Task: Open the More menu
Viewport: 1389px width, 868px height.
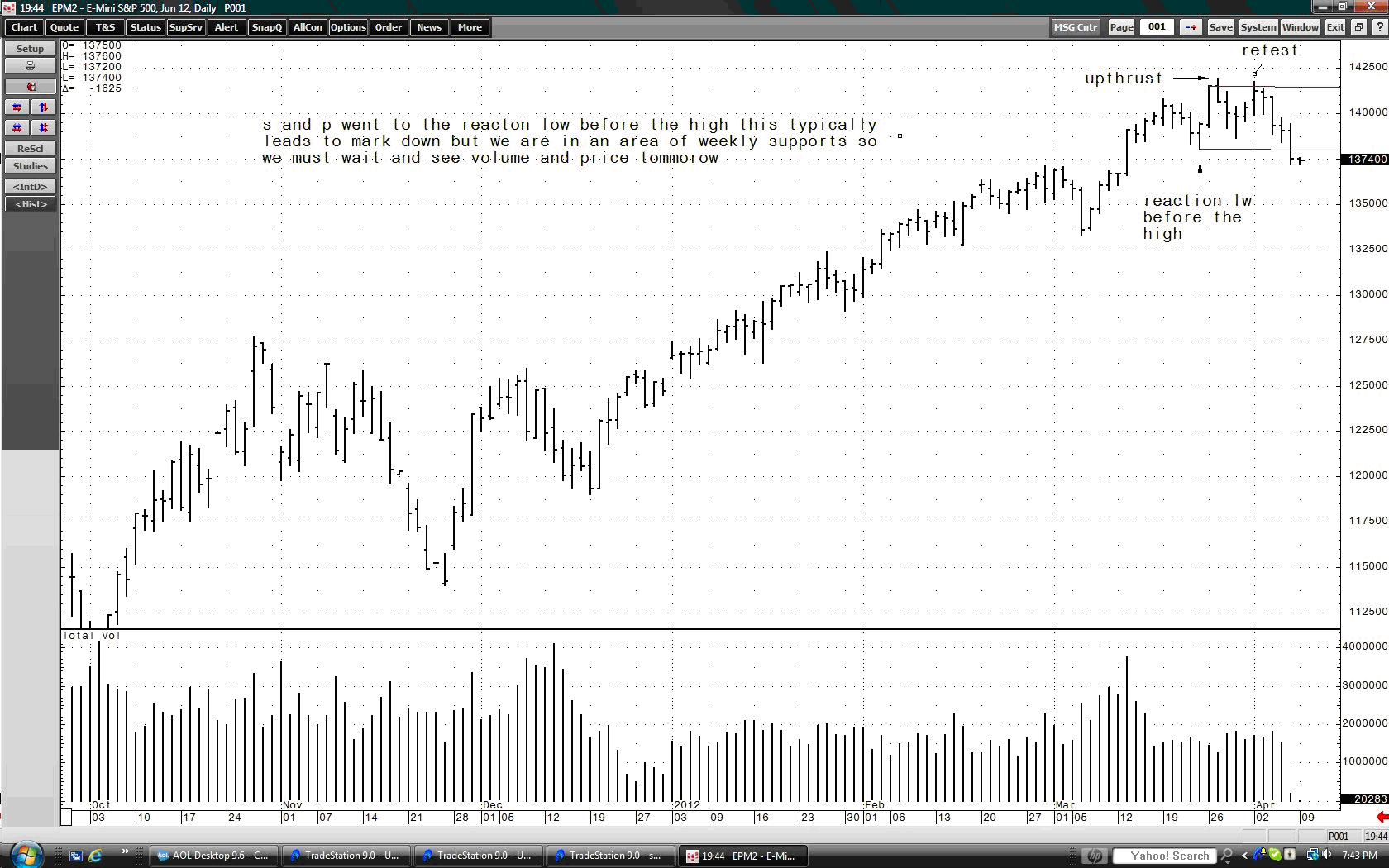Action: tap(470, 27)
